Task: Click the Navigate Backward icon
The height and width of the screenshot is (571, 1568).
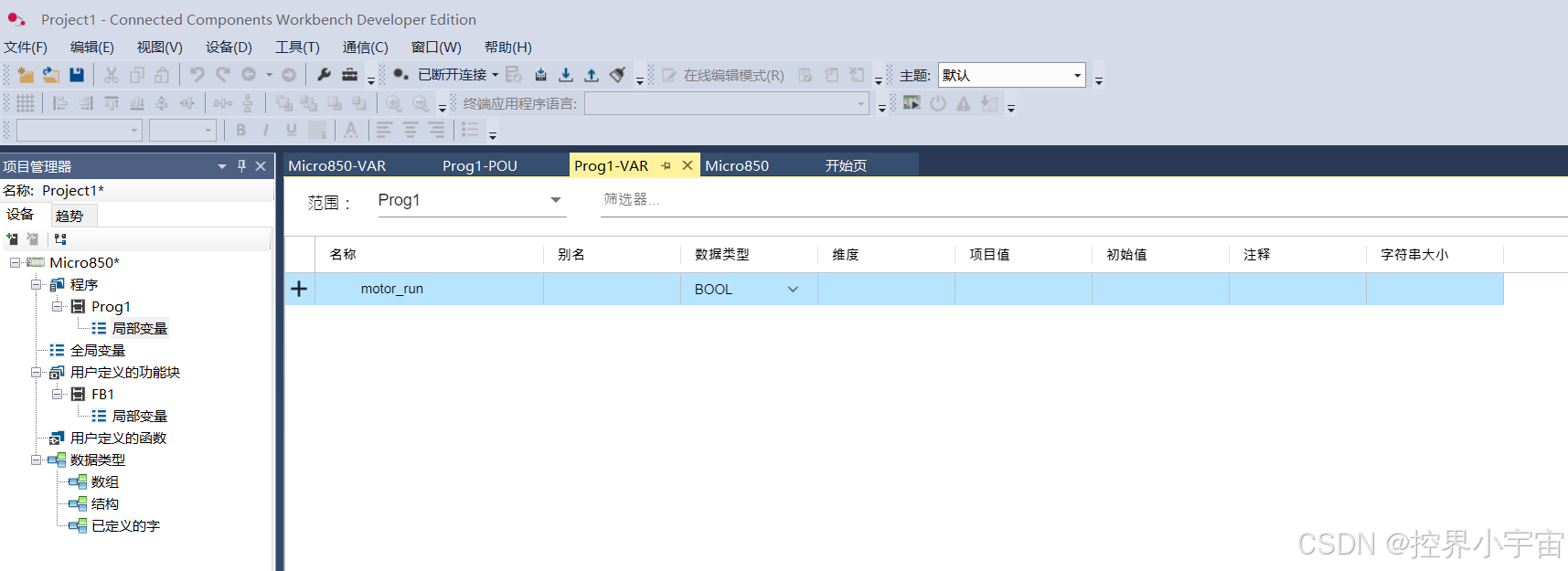Action: 249,75
